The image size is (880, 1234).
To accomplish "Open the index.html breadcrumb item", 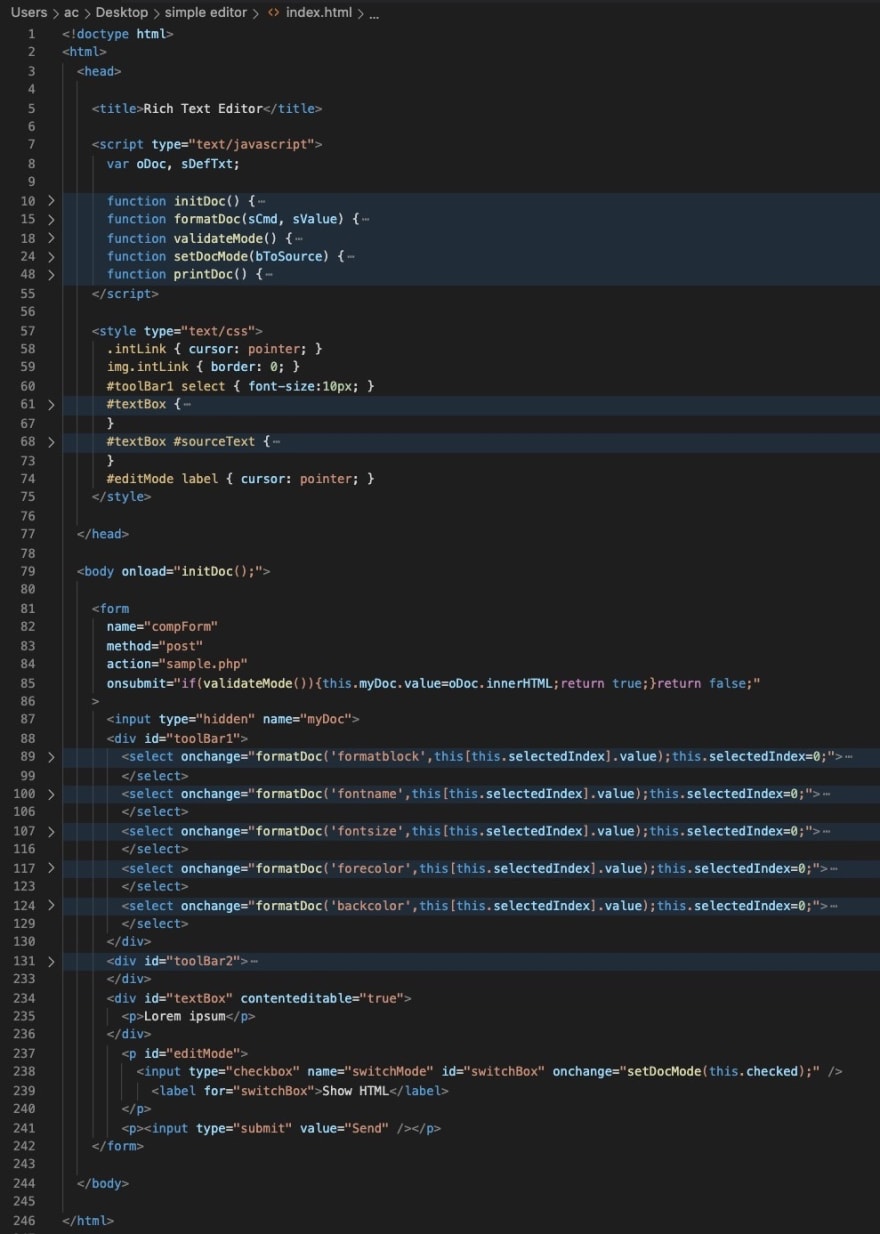I will [318, 13].
